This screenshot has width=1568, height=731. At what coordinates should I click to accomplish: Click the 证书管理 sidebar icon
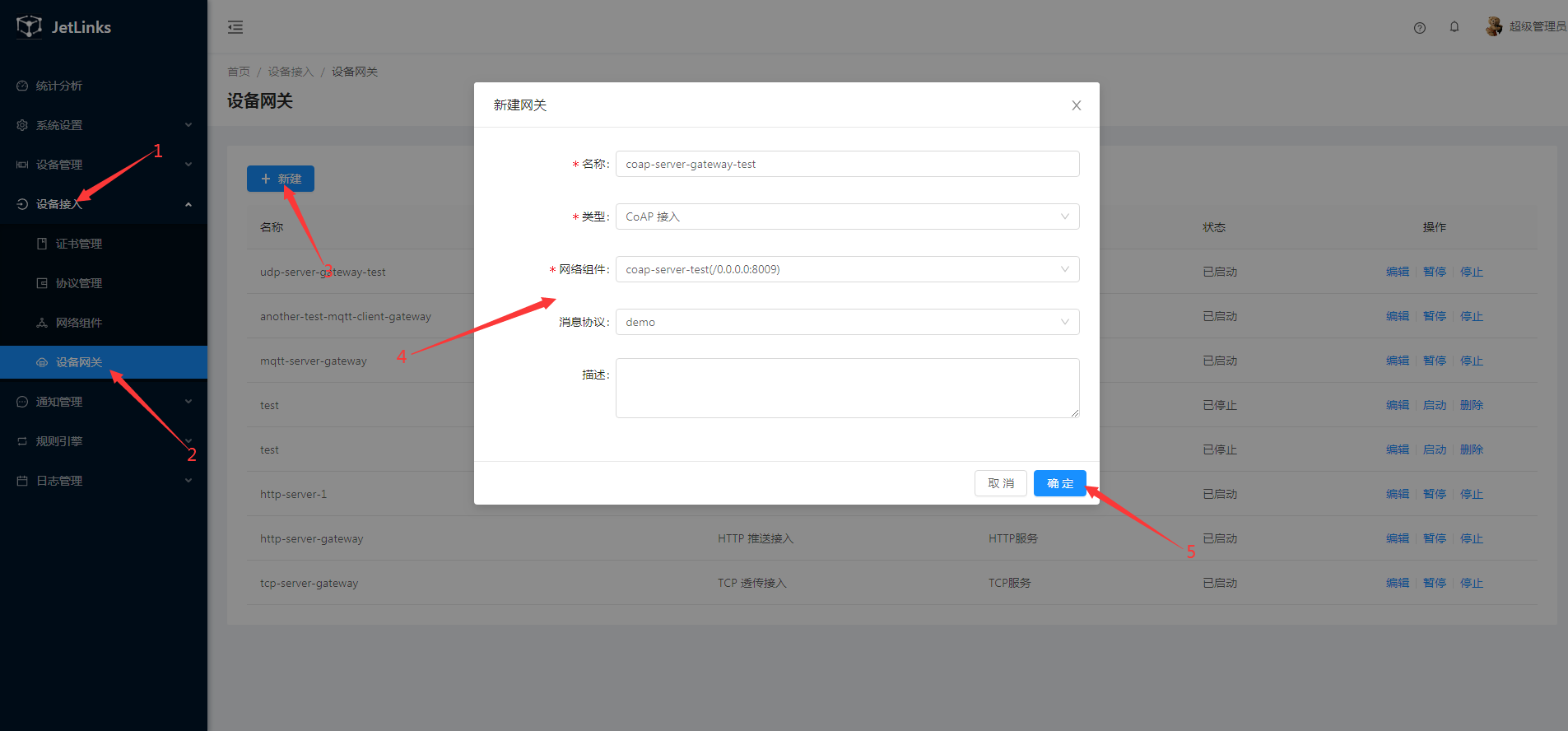(42, 244)
